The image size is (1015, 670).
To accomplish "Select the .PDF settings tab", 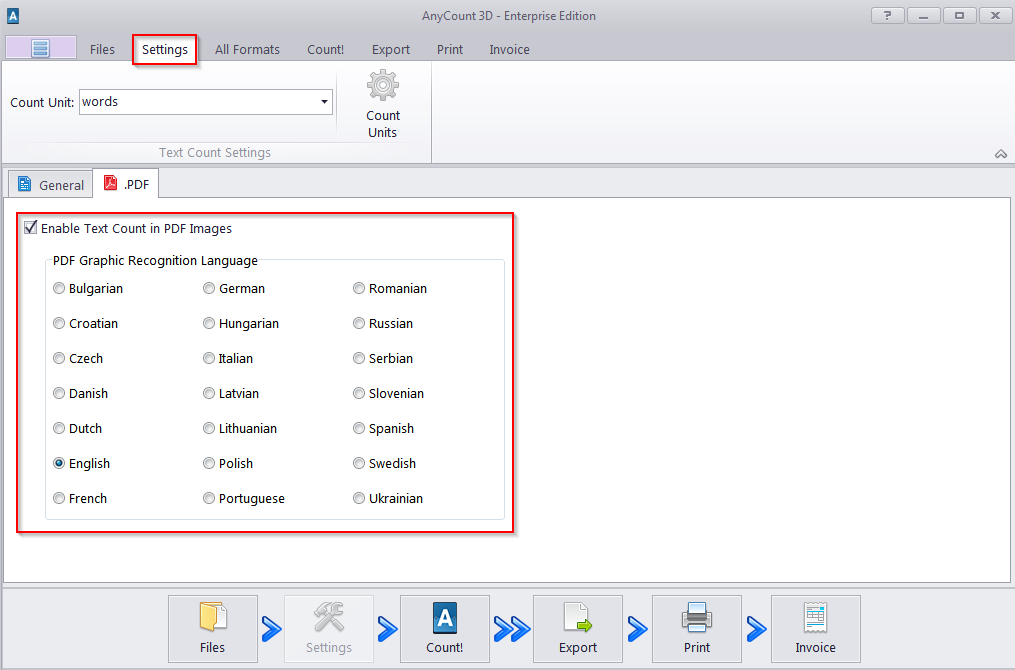I will [x=126, y=184].
